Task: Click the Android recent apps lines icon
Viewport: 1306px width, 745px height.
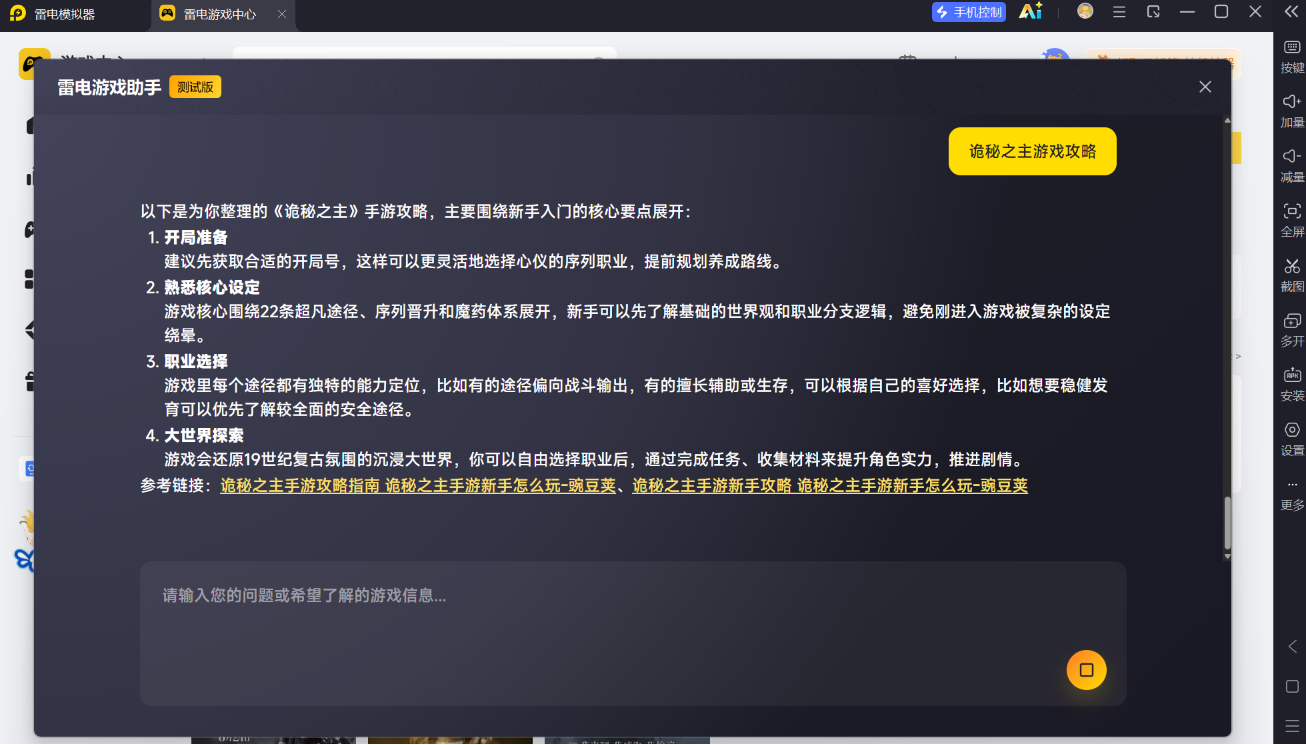Action: coord(1292,725)
